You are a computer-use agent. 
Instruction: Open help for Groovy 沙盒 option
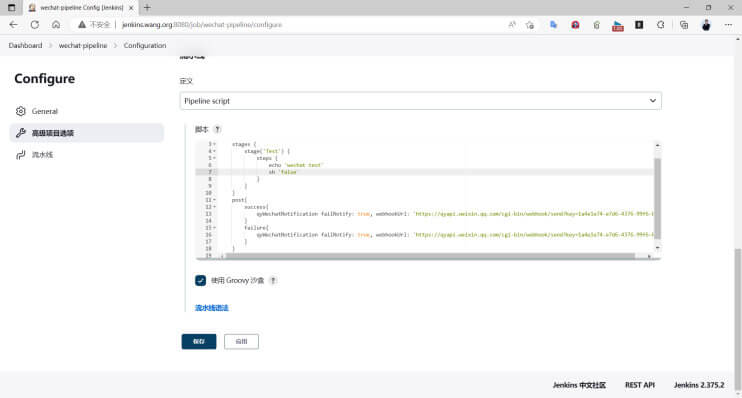[273, 281]
